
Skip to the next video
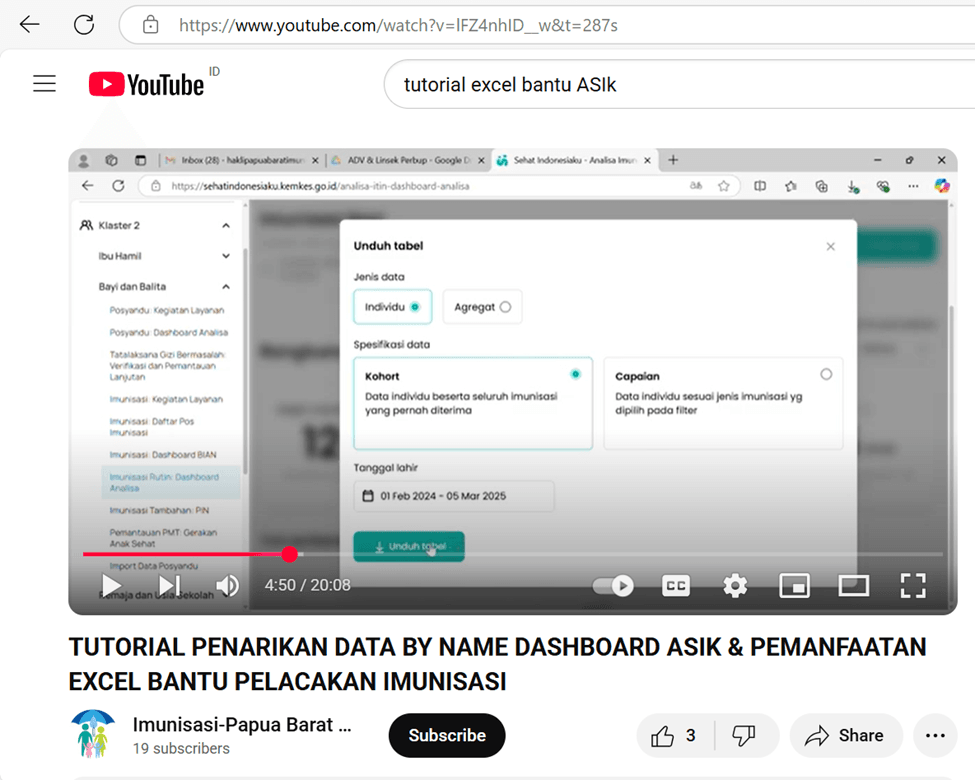(x=169, y=585)
